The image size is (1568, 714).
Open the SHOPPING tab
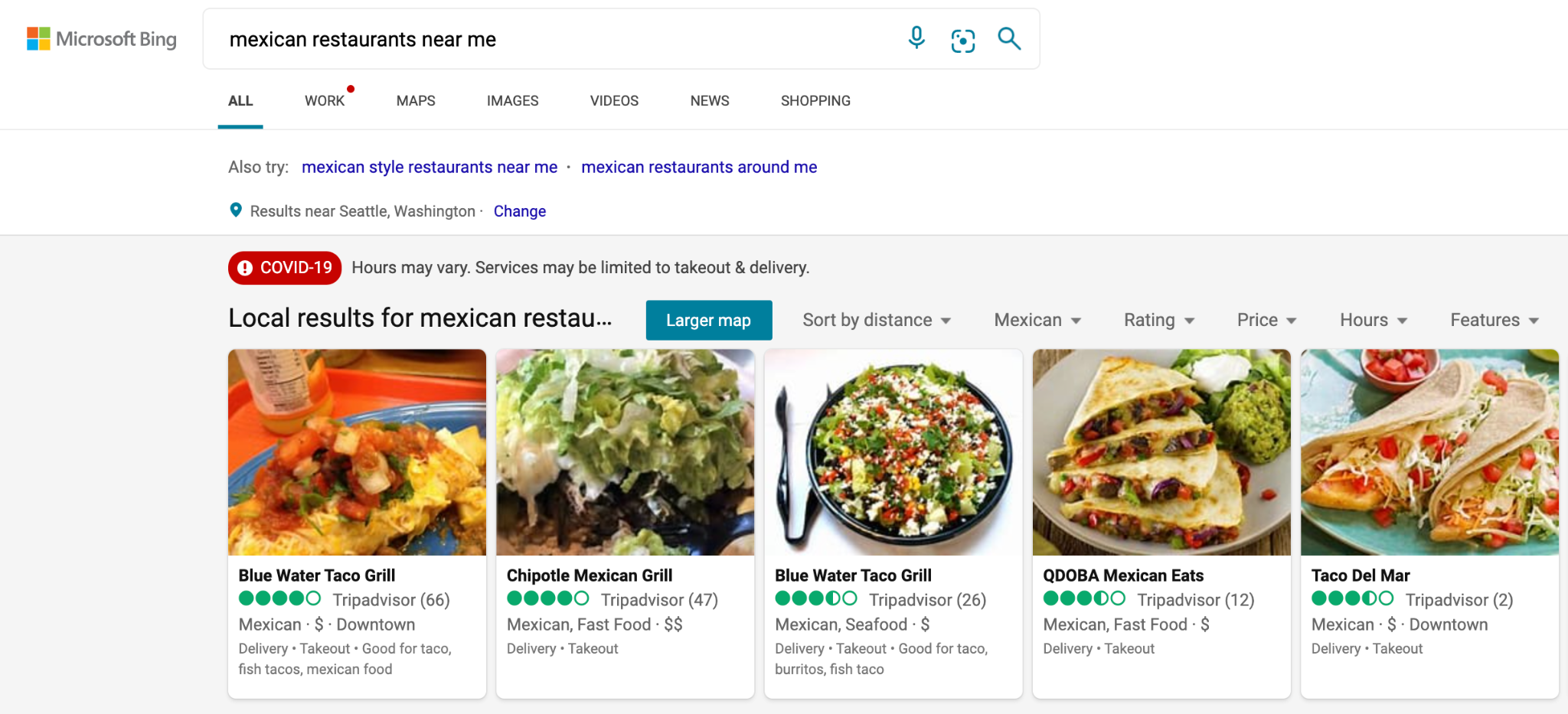[815, 101]
